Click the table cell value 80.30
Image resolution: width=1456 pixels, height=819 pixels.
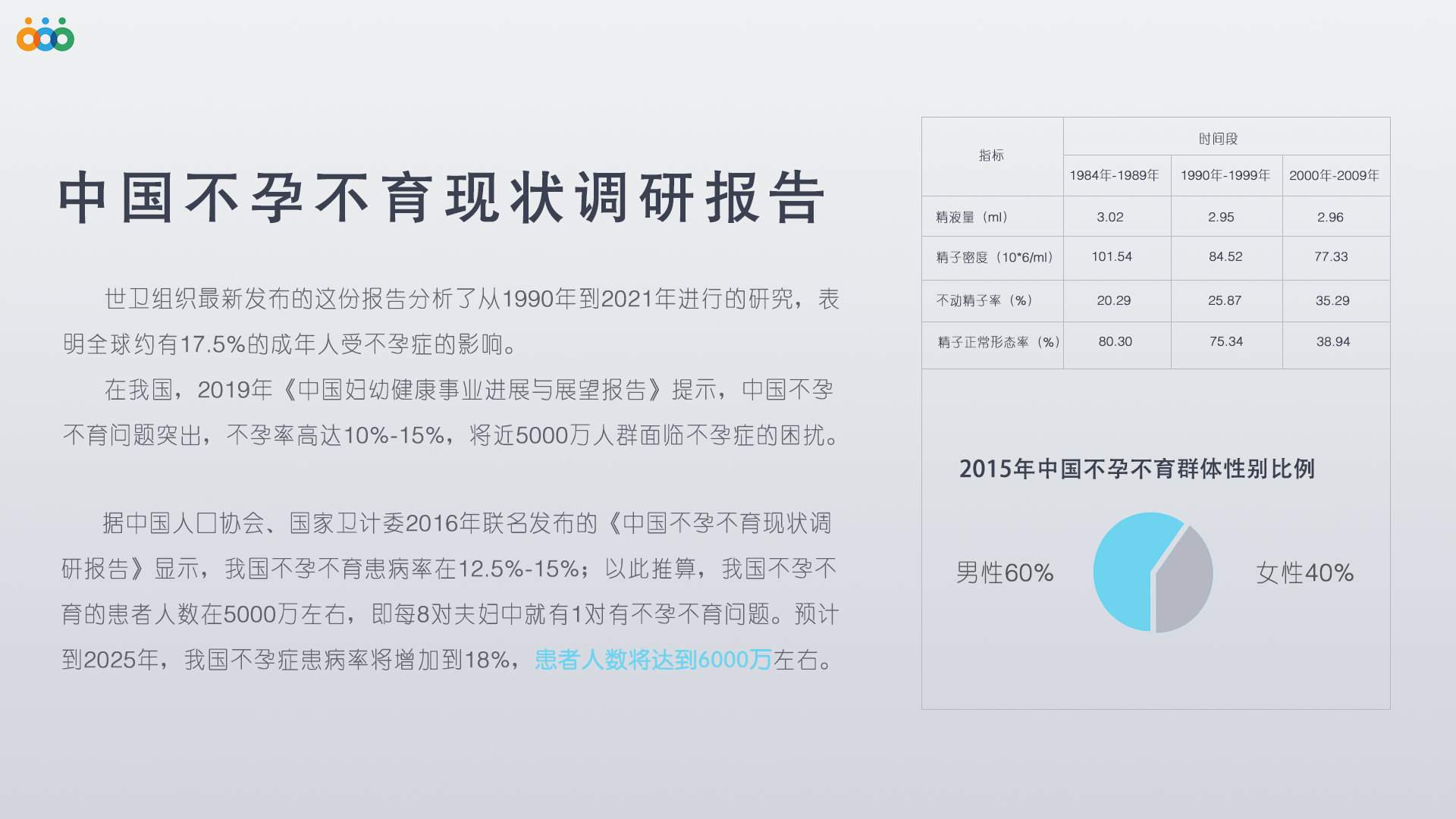coord(1116,341)
